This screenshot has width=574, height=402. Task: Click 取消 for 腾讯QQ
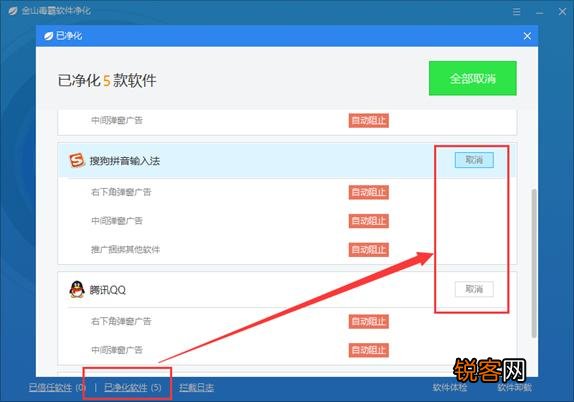point(474,289)
